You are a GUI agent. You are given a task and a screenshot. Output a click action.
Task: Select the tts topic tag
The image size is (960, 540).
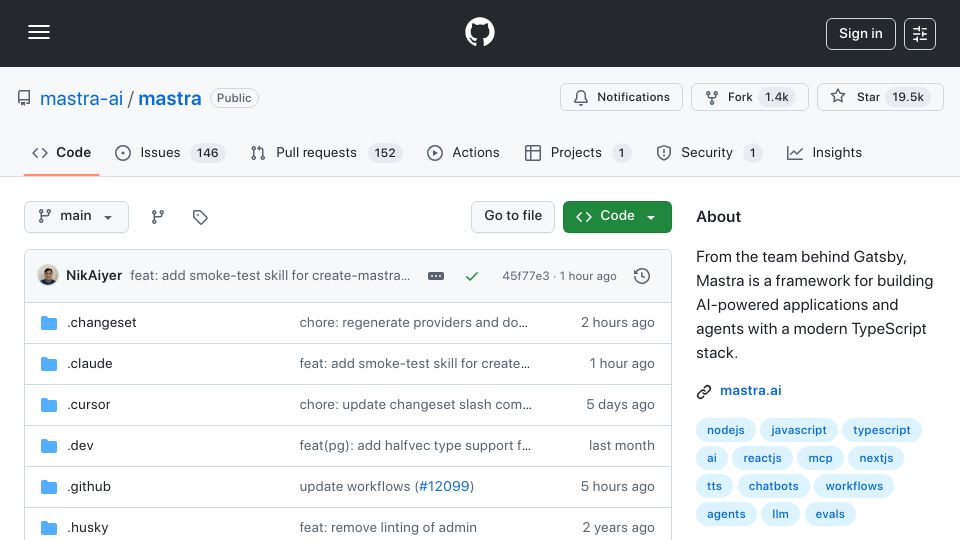tap(714, 487)
